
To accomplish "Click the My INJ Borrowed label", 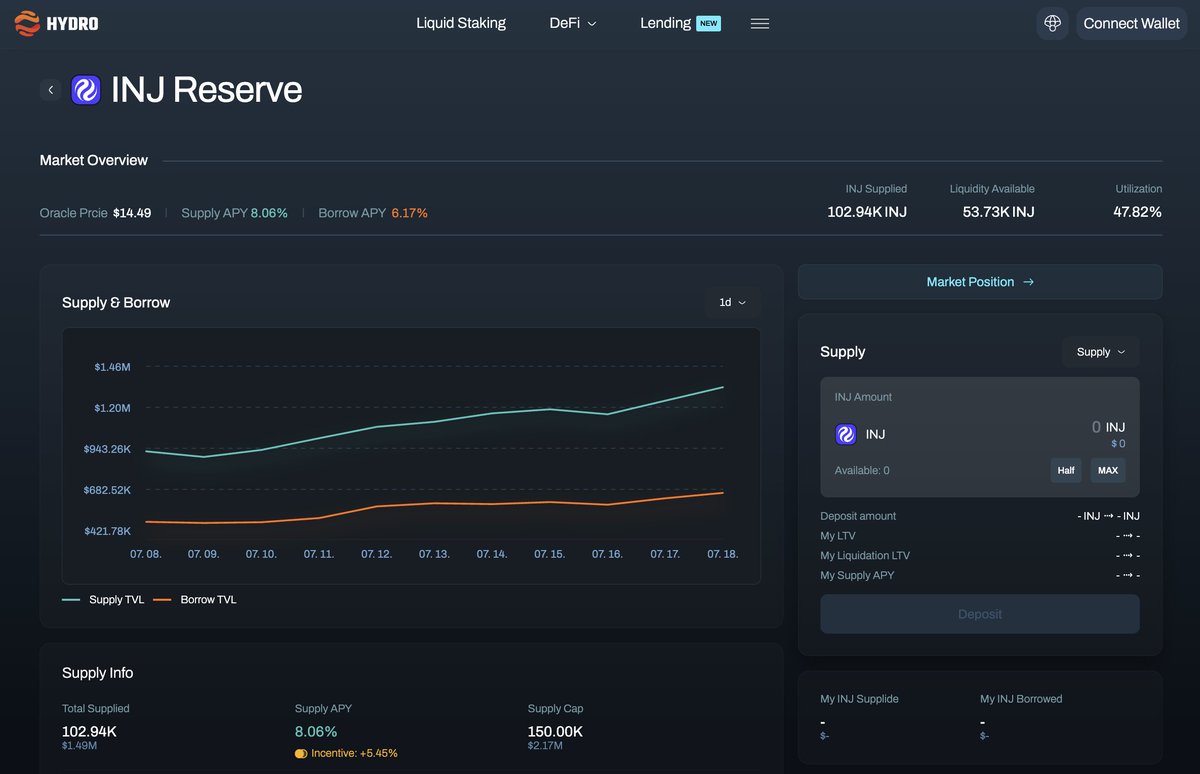I will coord(1019,699).
